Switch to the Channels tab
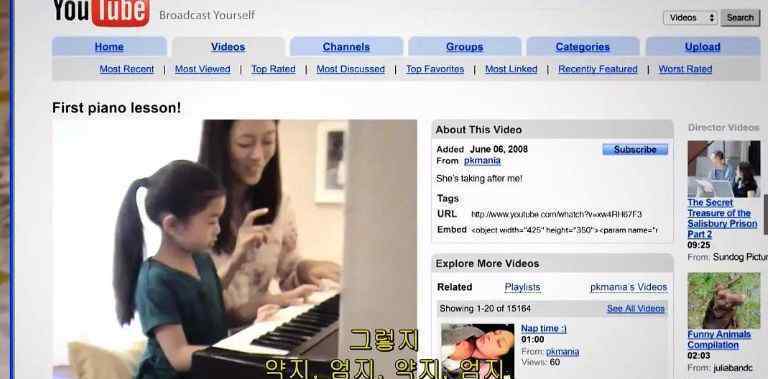Viewport: 768px width, 379px height. click(346, 47)
